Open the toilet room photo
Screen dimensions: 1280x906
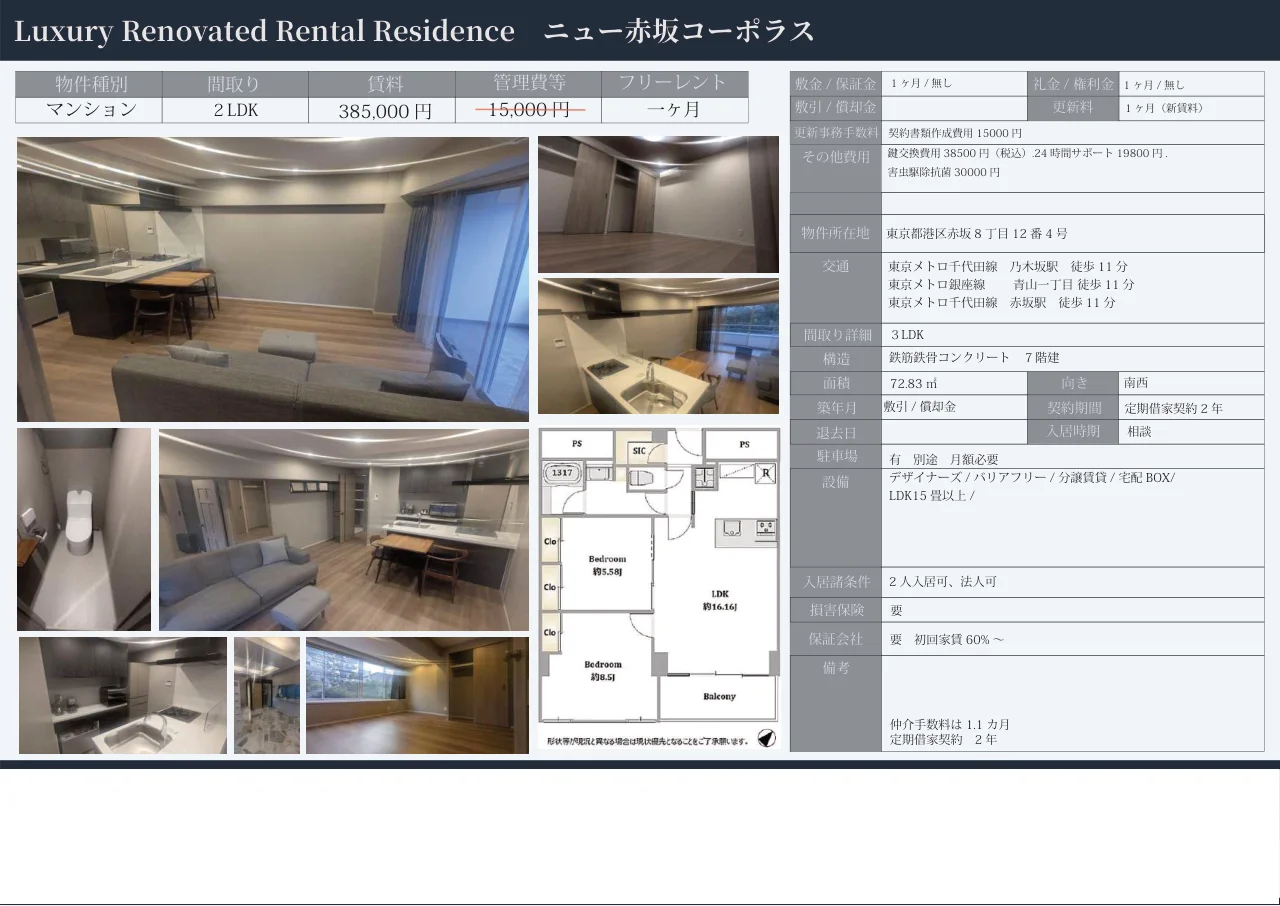pyautogui.click(x=84, y=529)
